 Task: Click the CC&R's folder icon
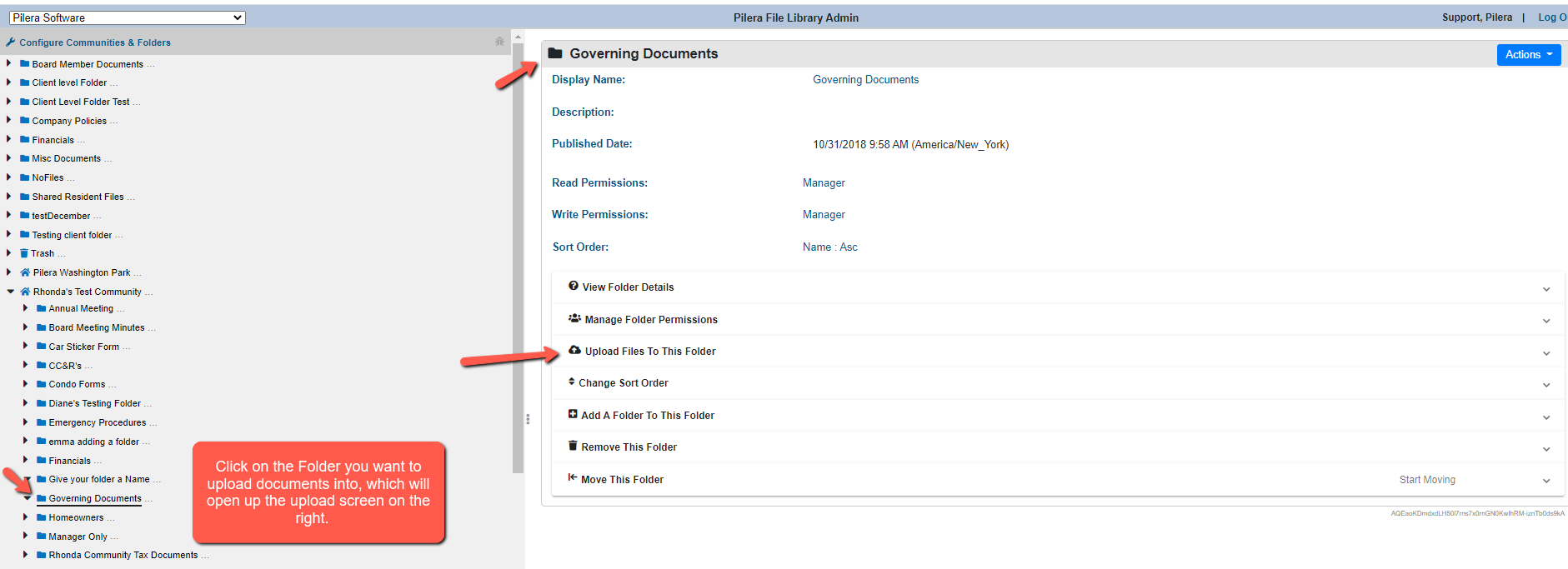42,365
